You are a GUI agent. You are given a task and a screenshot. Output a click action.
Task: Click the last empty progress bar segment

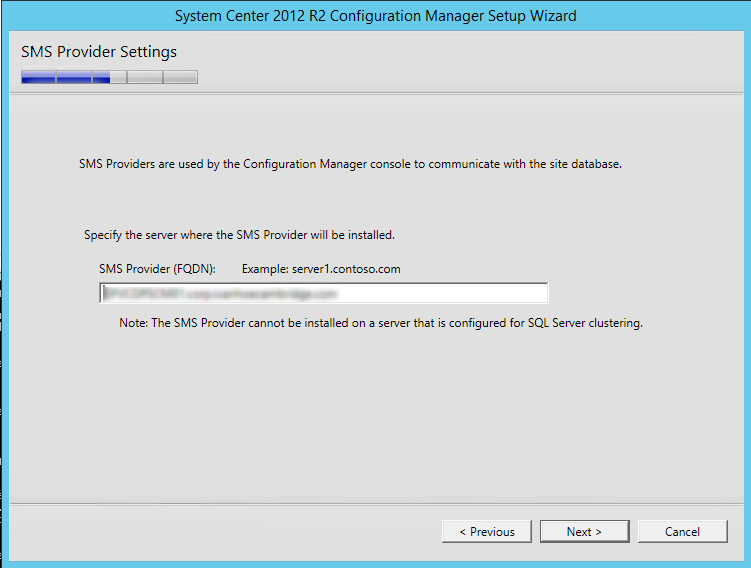coord(180,77)
